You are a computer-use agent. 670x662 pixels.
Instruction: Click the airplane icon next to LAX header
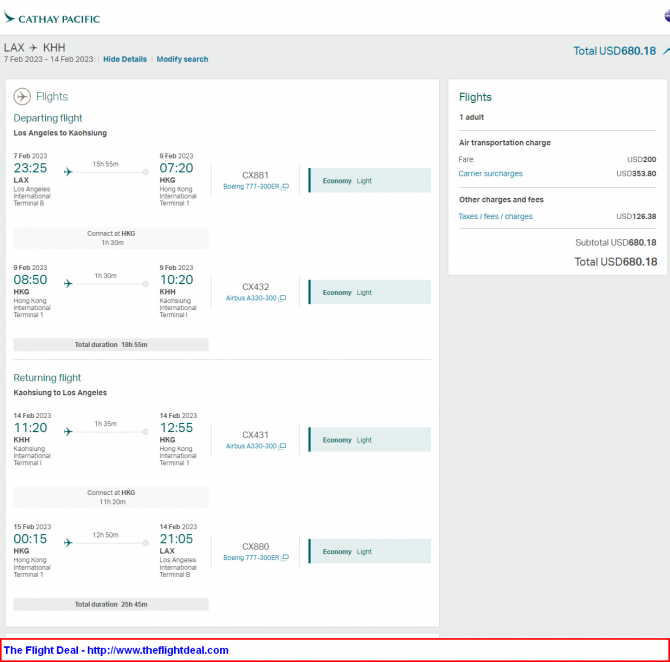tap(34, 47)
